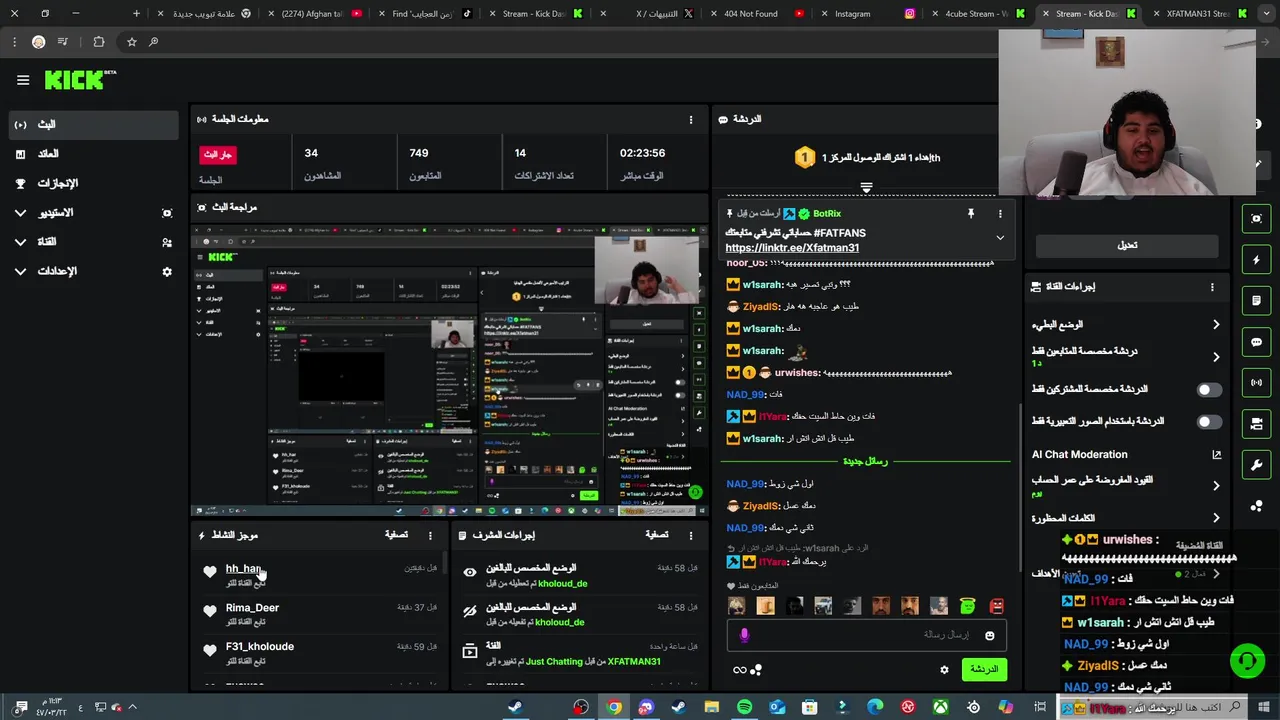Screen dimensions: 1280x720
Task: Open F31_kholoude in activity feed
Action: pyautogui.click(x=260, y=647)
